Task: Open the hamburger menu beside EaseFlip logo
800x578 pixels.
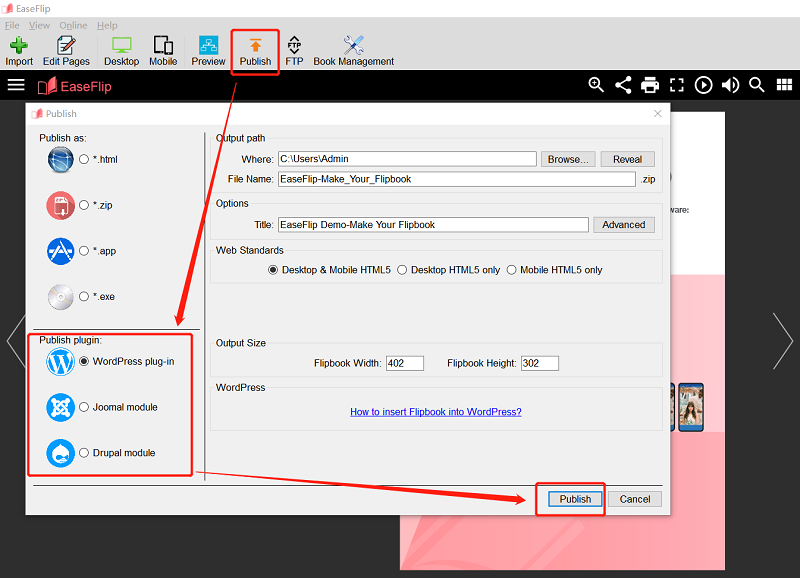Action: pos(16,85)
